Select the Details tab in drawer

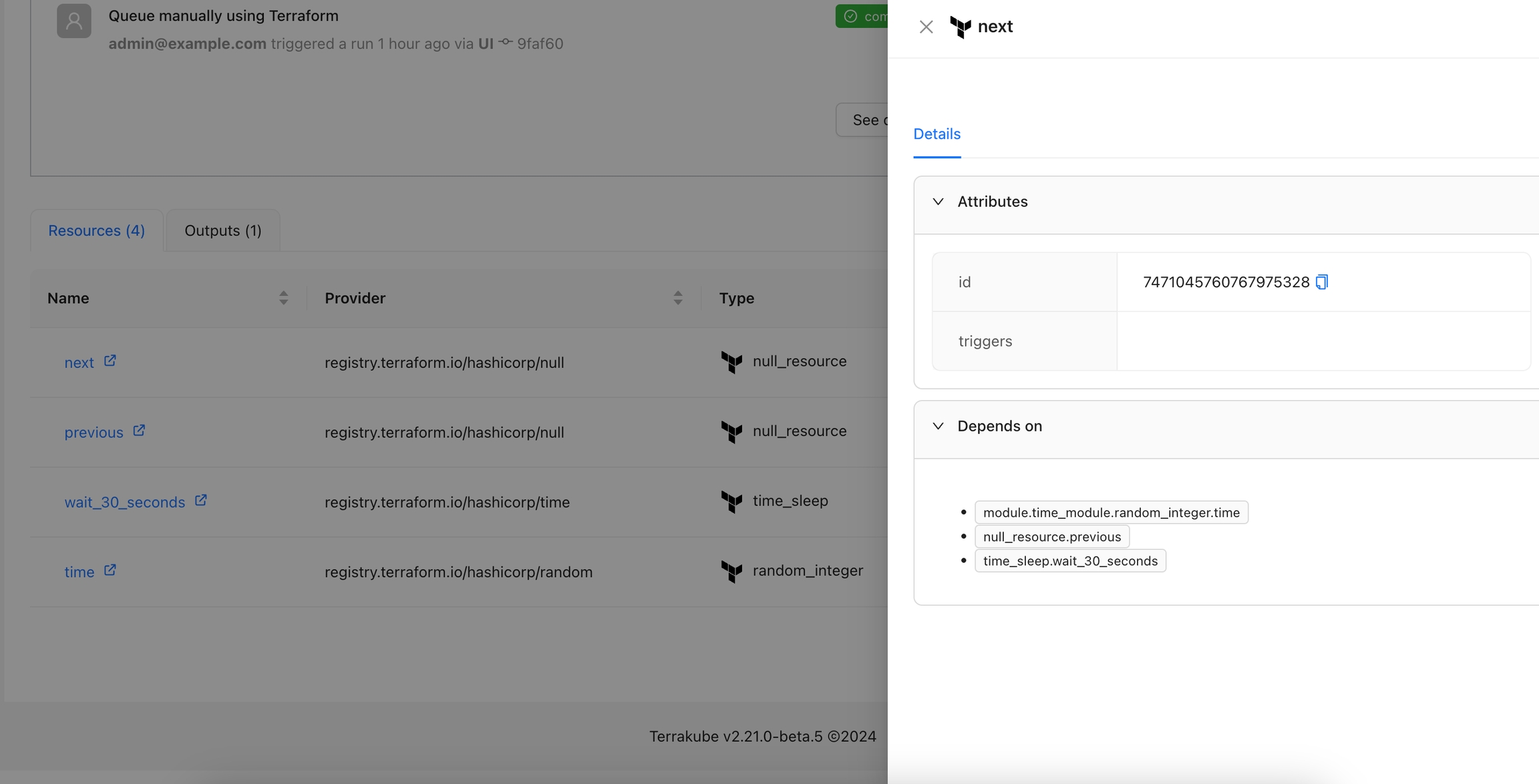[936, 134]
